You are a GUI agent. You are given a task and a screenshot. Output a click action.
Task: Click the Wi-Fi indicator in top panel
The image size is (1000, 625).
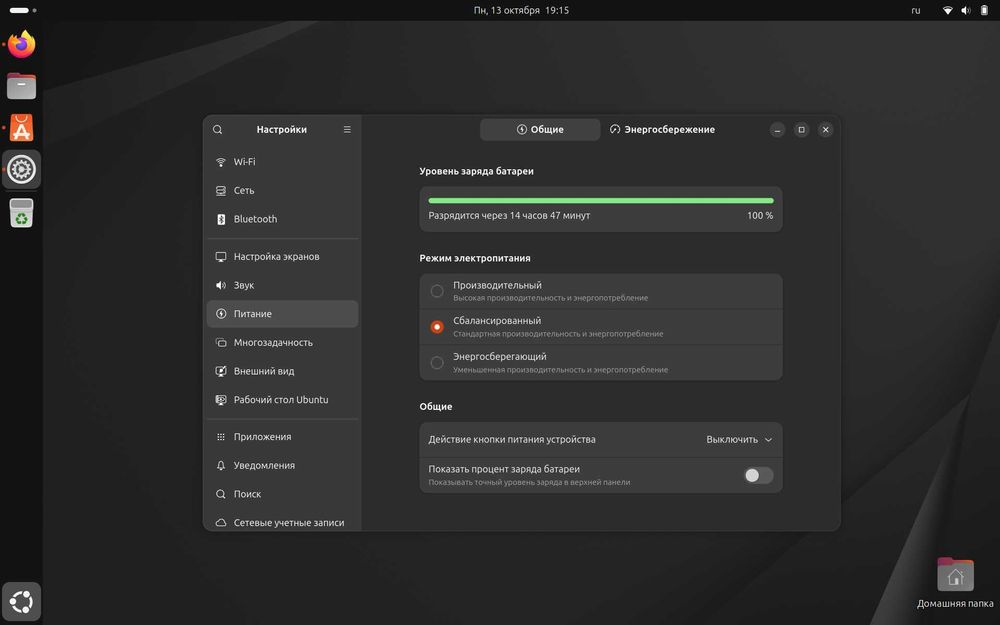click(x=948, y=10)
